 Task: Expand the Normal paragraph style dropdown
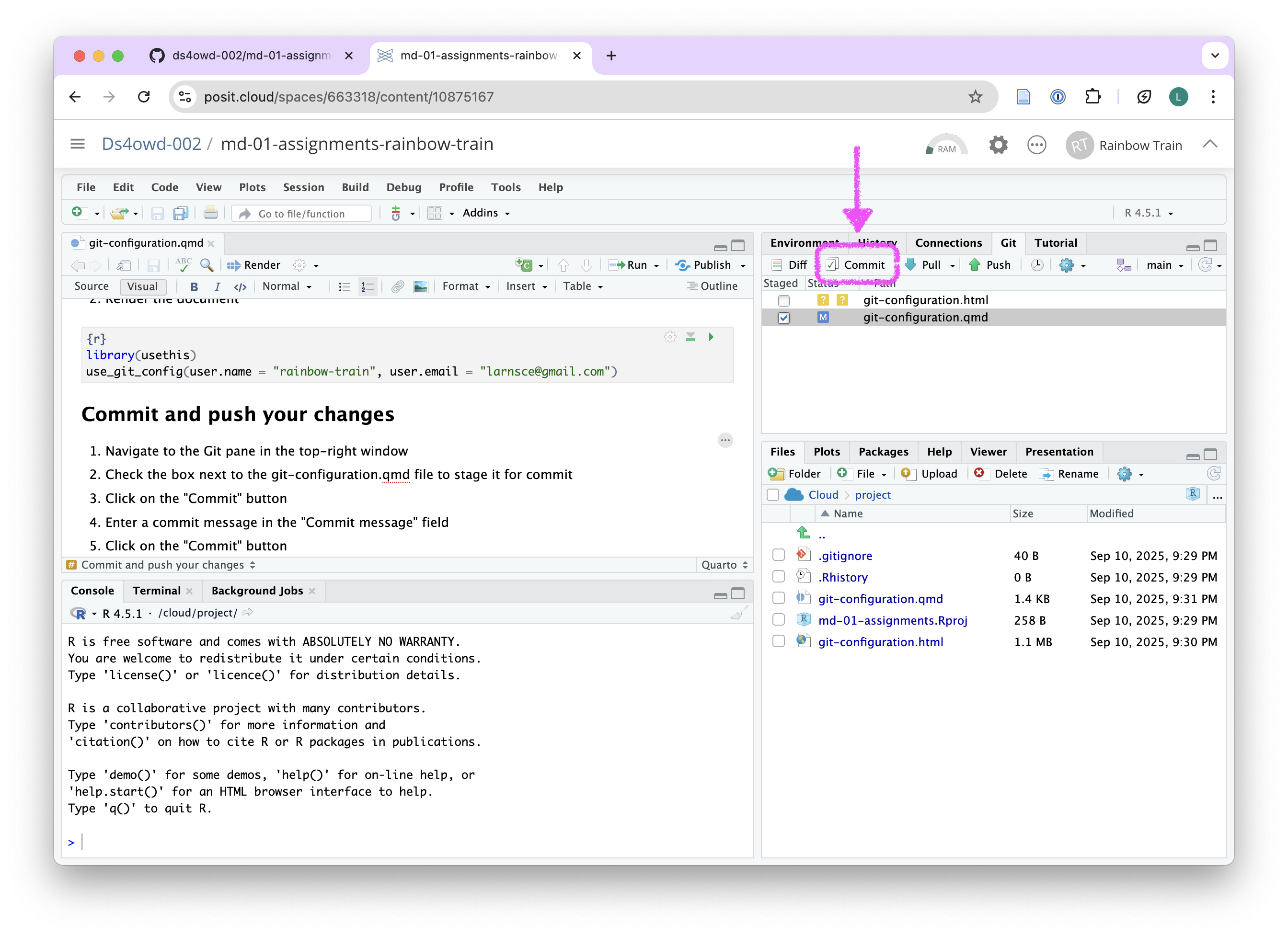(287, 286)
